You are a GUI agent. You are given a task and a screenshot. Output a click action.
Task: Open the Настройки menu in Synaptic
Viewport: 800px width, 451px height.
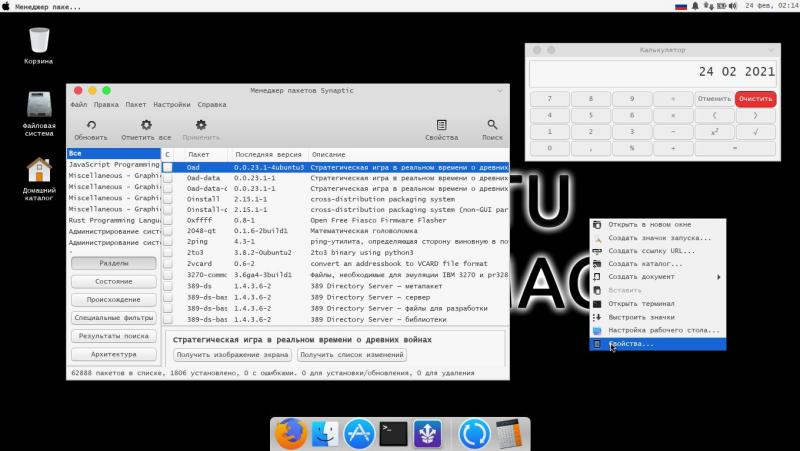click(172, 104)
